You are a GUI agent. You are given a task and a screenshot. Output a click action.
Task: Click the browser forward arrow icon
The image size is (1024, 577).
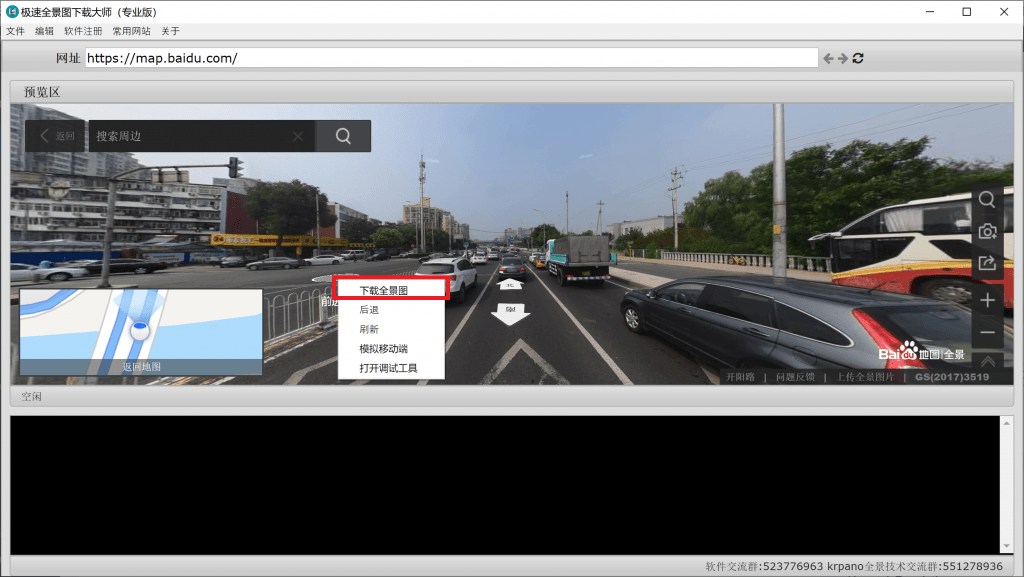tap(843, 59)
